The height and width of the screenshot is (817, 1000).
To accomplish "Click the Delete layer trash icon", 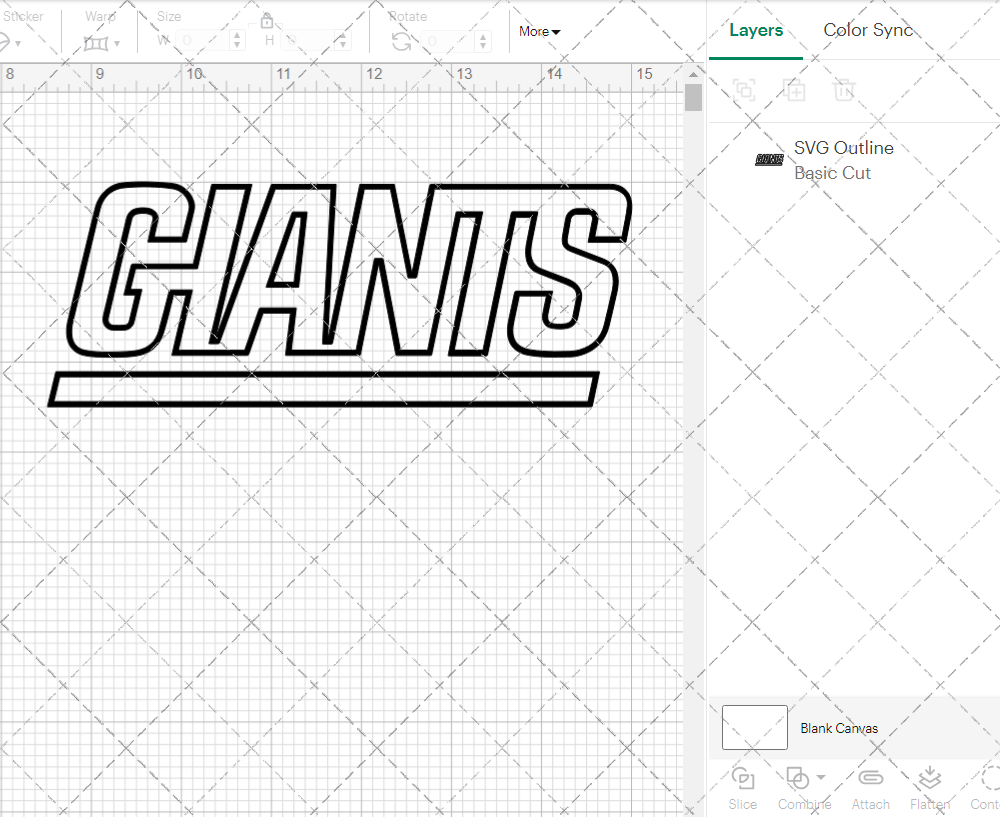I will 843,90.
